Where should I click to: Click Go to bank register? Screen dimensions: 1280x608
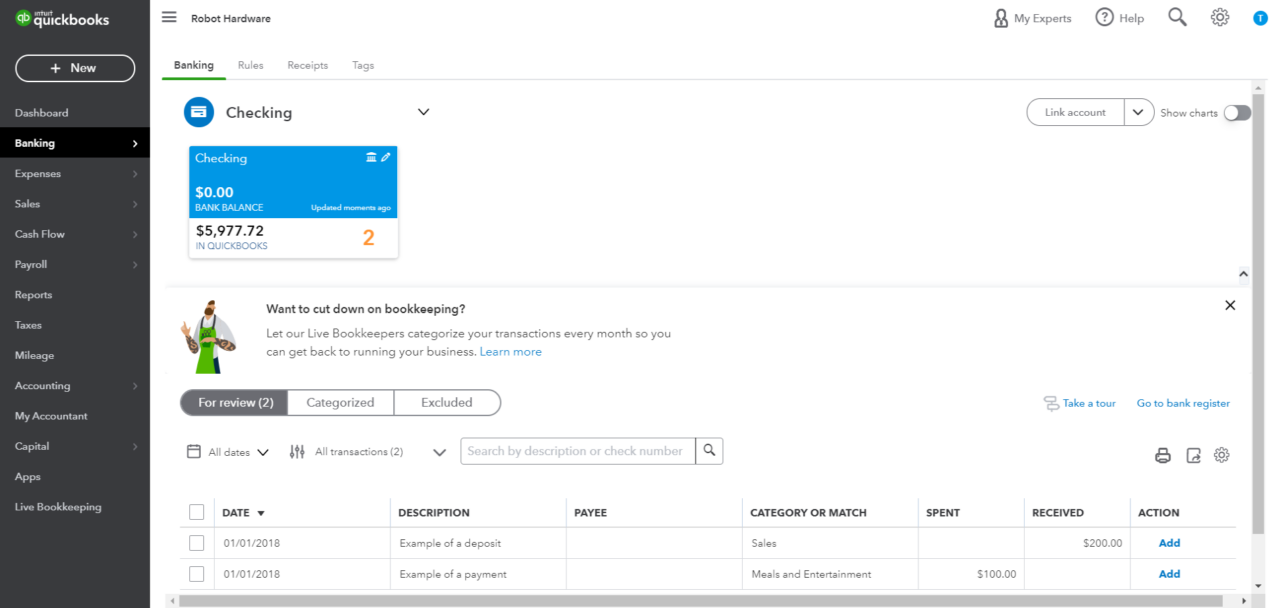1183,403
